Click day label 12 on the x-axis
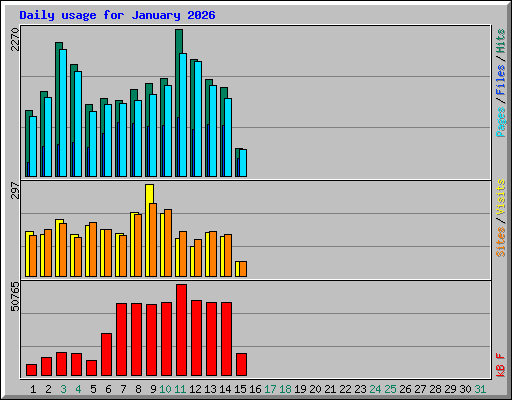Viewport: 512px width, 400px height. 195,389
